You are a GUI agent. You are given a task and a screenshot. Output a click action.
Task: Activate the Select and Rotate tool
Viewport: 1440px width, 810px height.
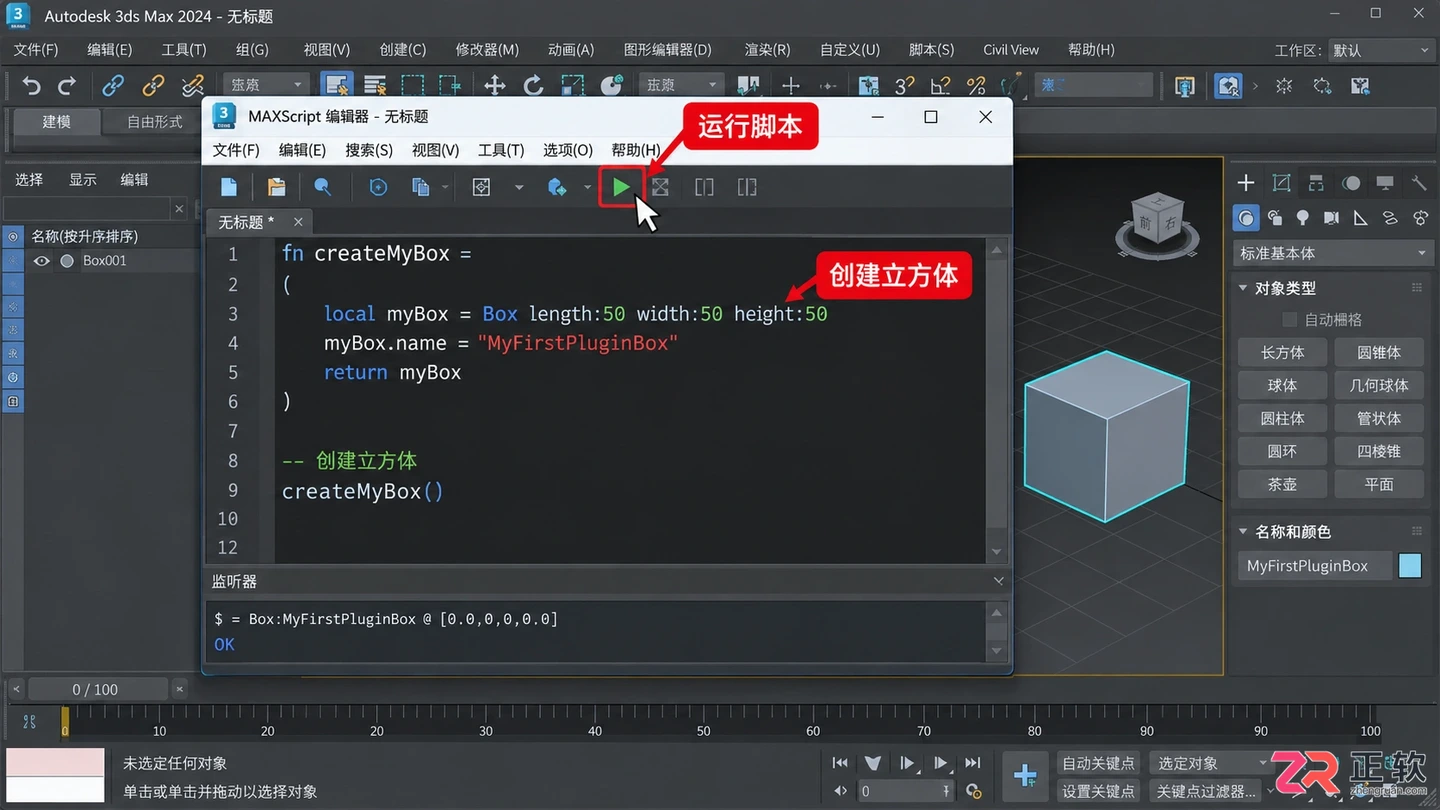[533, 86]
